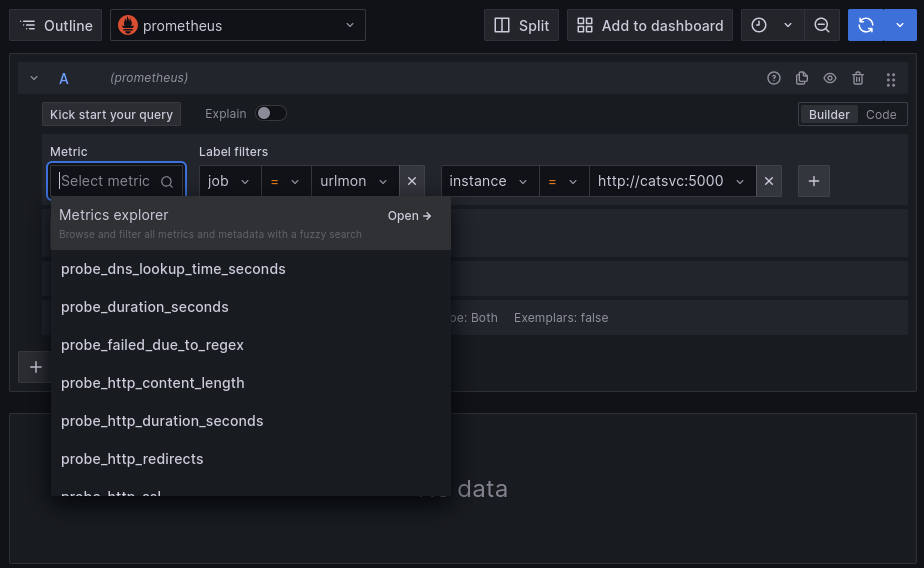Collapse query row A

34,78
